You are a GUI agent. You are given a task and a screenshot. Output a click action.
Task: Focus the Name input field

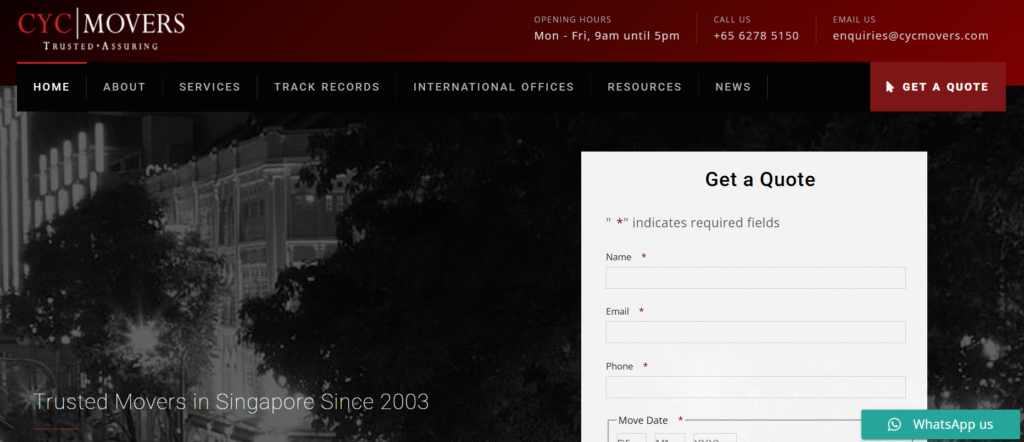[756, 277]
